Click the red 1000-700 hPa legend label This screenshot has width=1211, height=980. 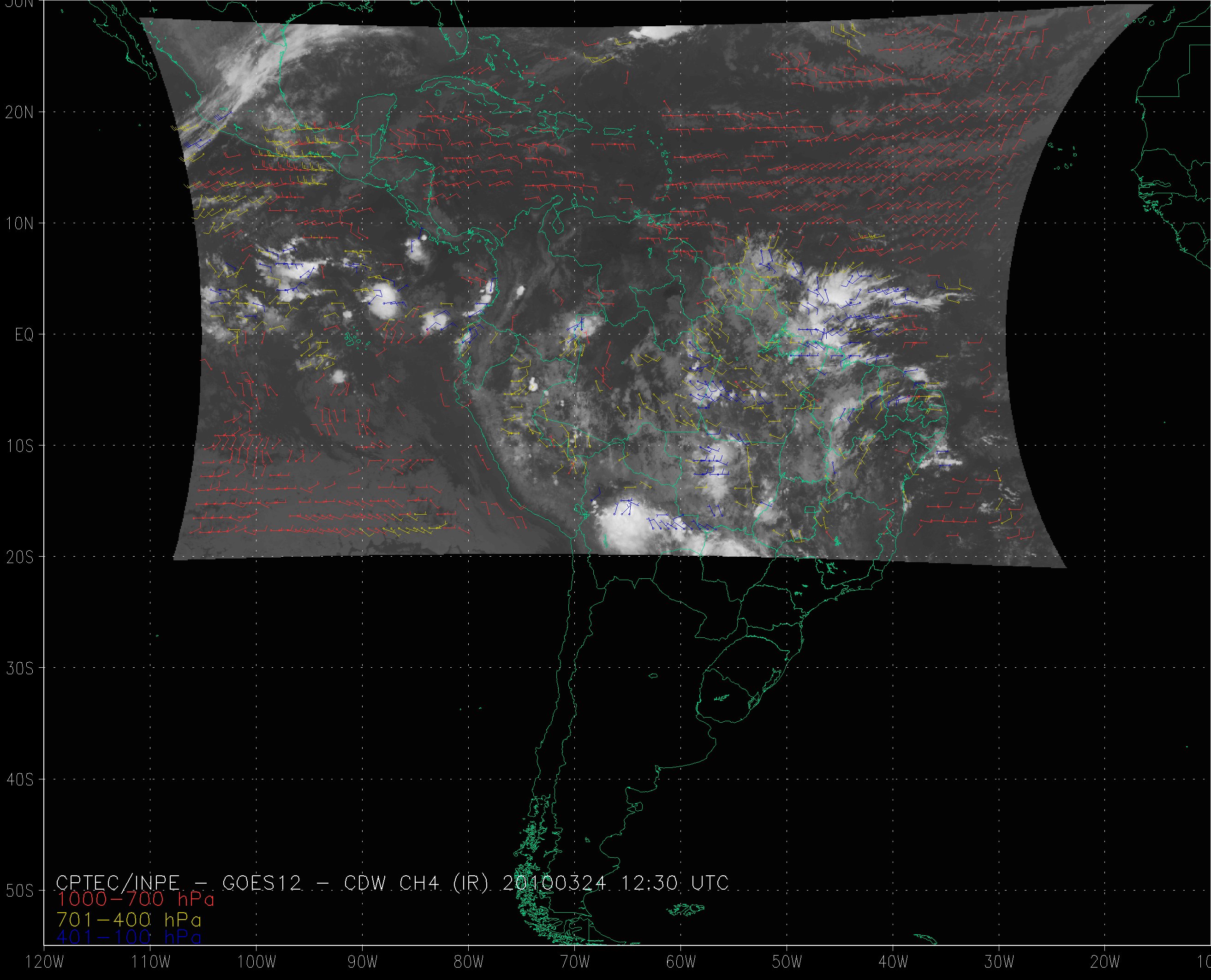point(136,899)
